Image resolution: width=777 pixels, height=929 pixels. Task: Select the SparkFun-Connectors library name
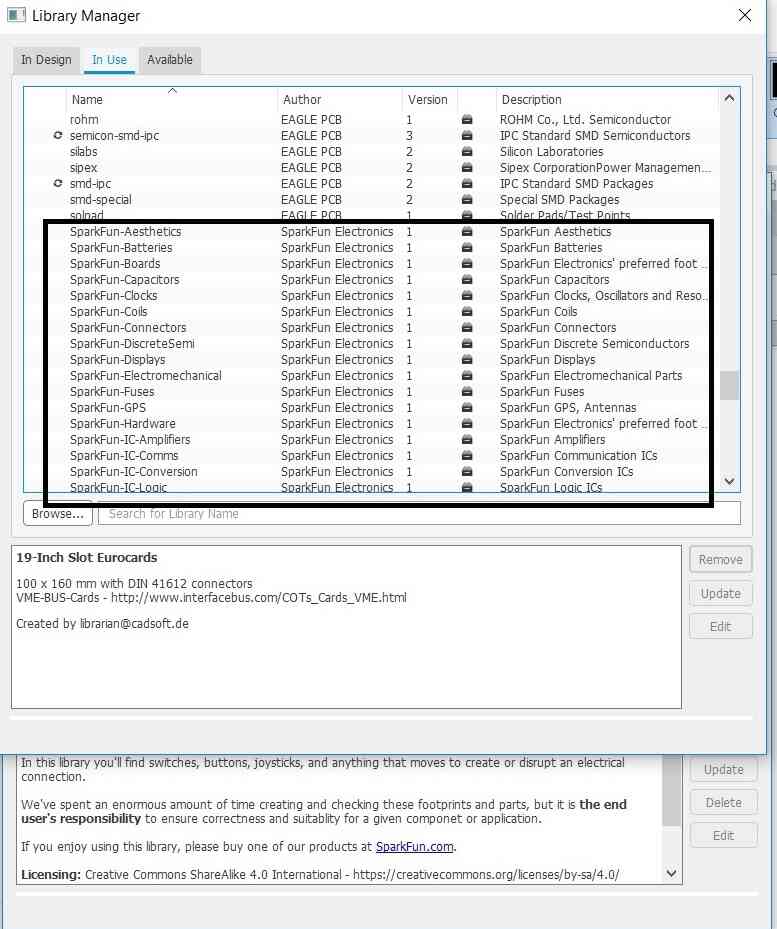click(128, 328)
